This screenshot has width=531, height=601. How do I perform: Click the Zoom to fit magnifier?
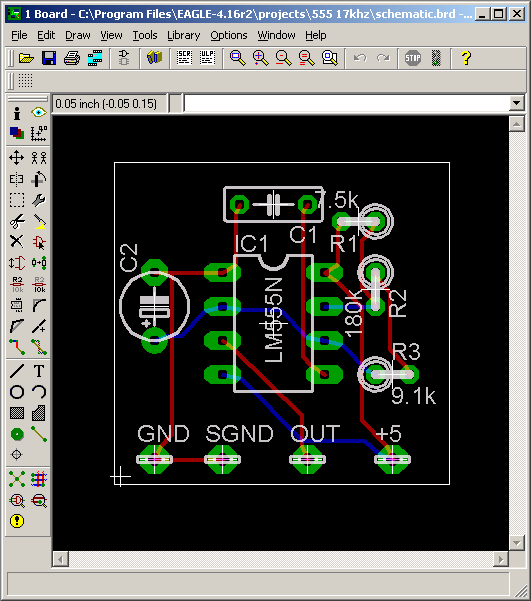point(237,58)
